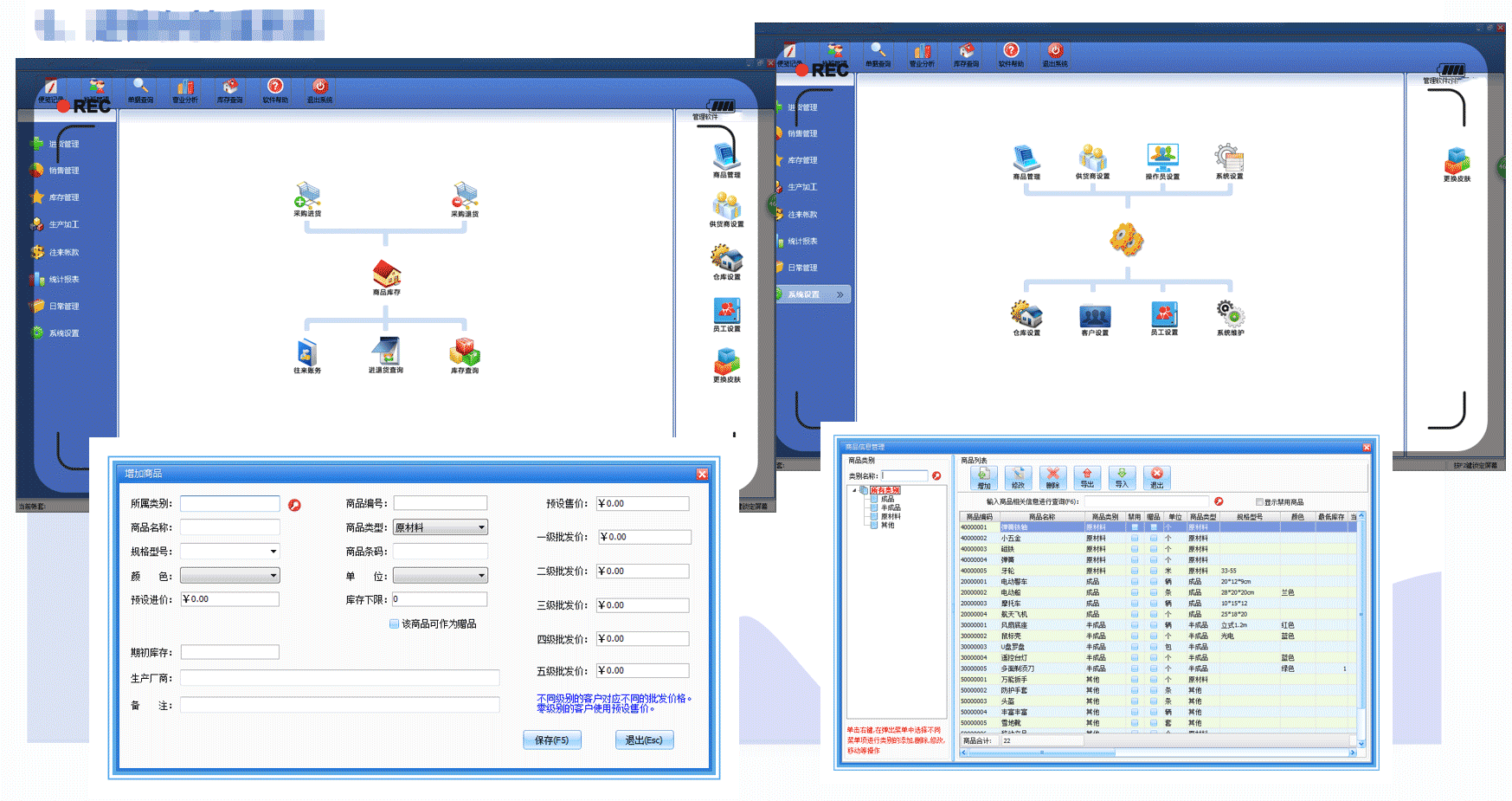This screenshot has width=1512, height=801.
Task: Click 增加 add icon in product list toolbar
Action: (984, 476)
